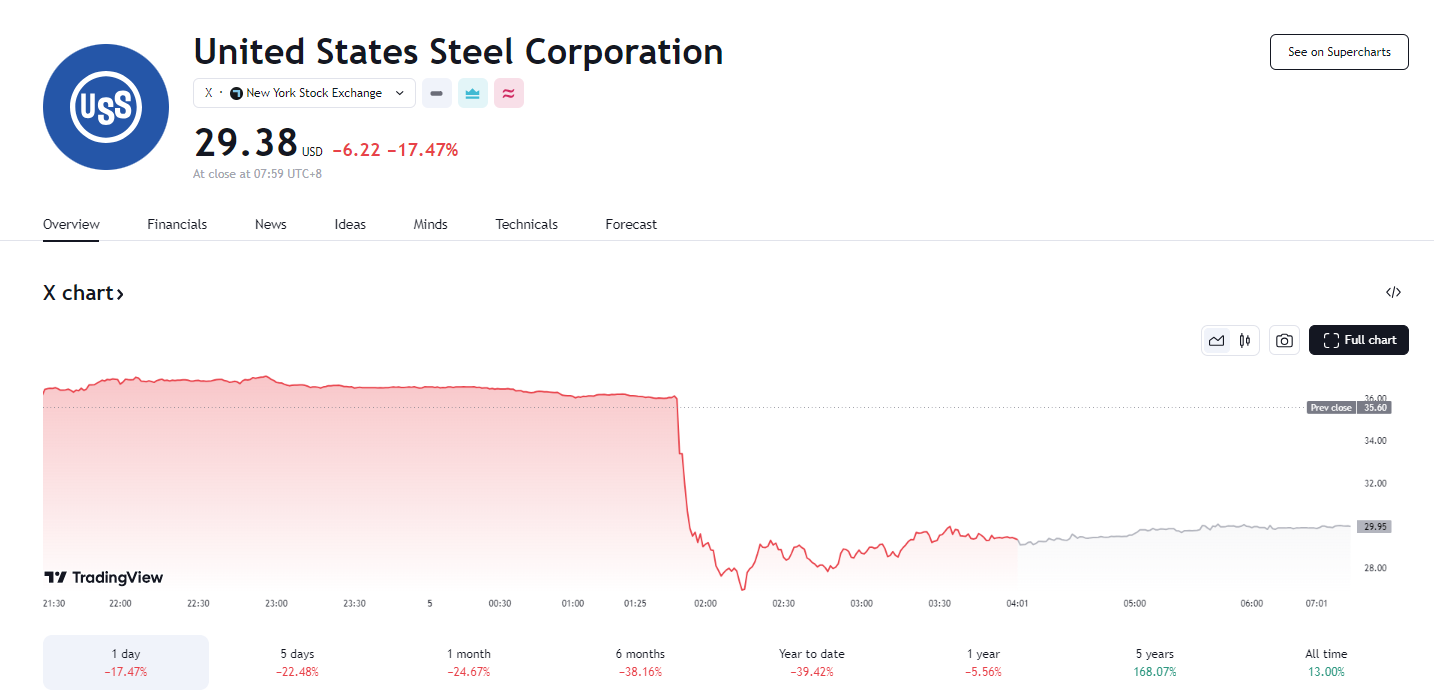Click the See on Supercharts button
Screen dimensions: 1434x700
point(1338,52)
